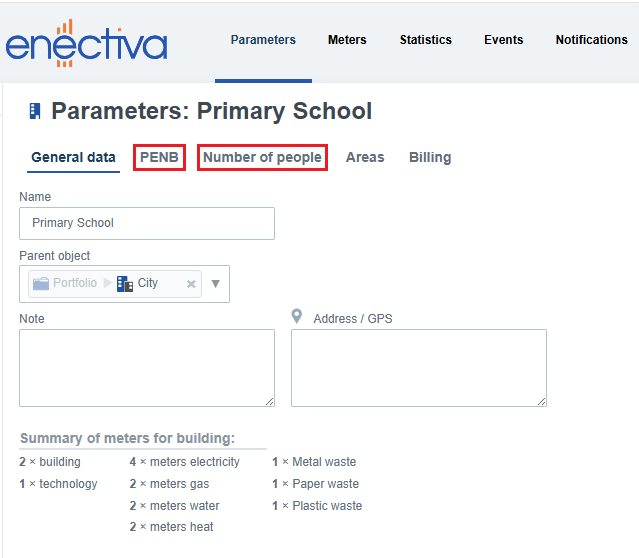The image size is (639, 558).
Task: Open the Statistics section
Action: click(425, 40)
